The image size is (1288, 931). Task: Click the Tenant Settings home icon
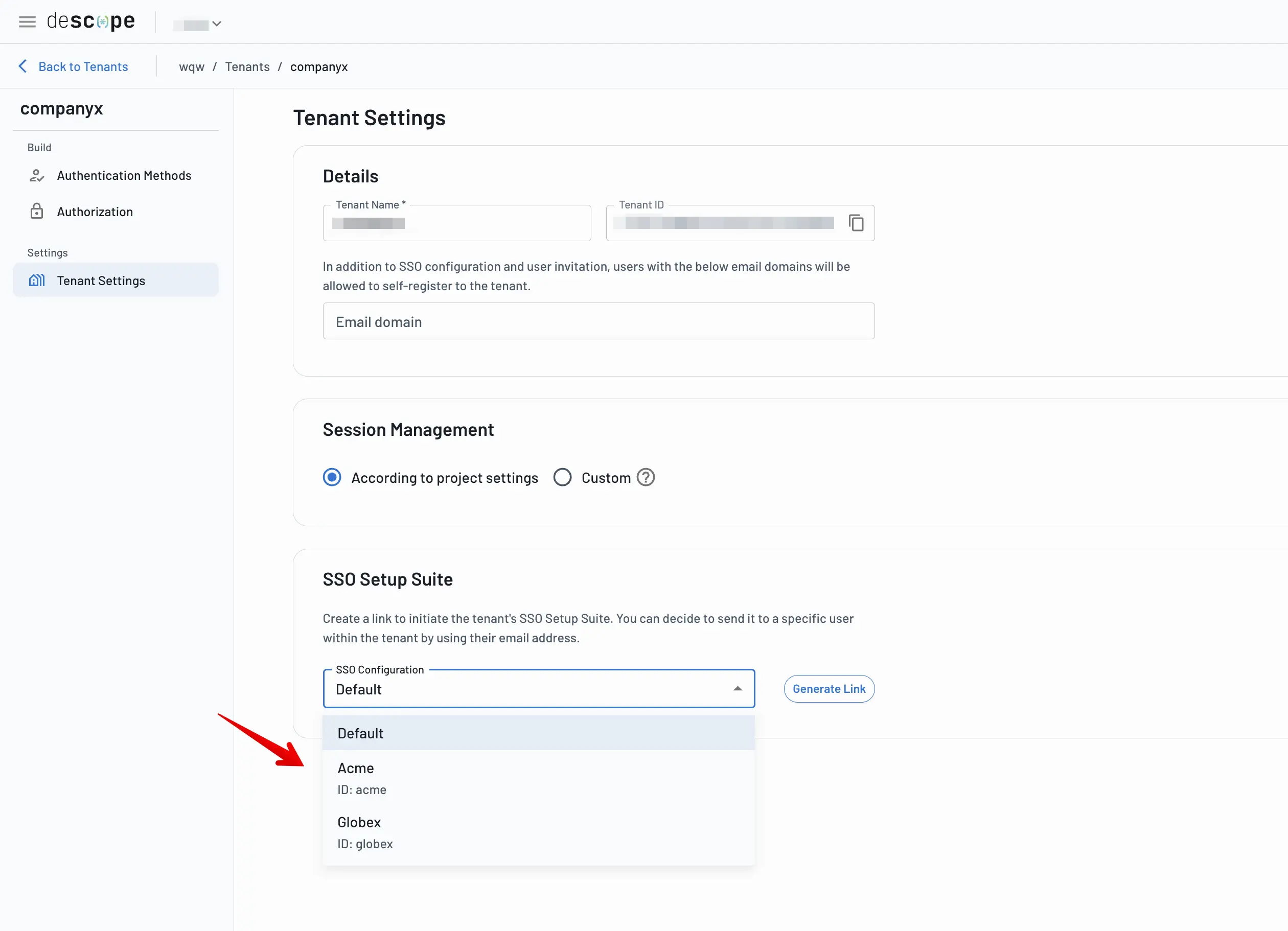point(36,280)
